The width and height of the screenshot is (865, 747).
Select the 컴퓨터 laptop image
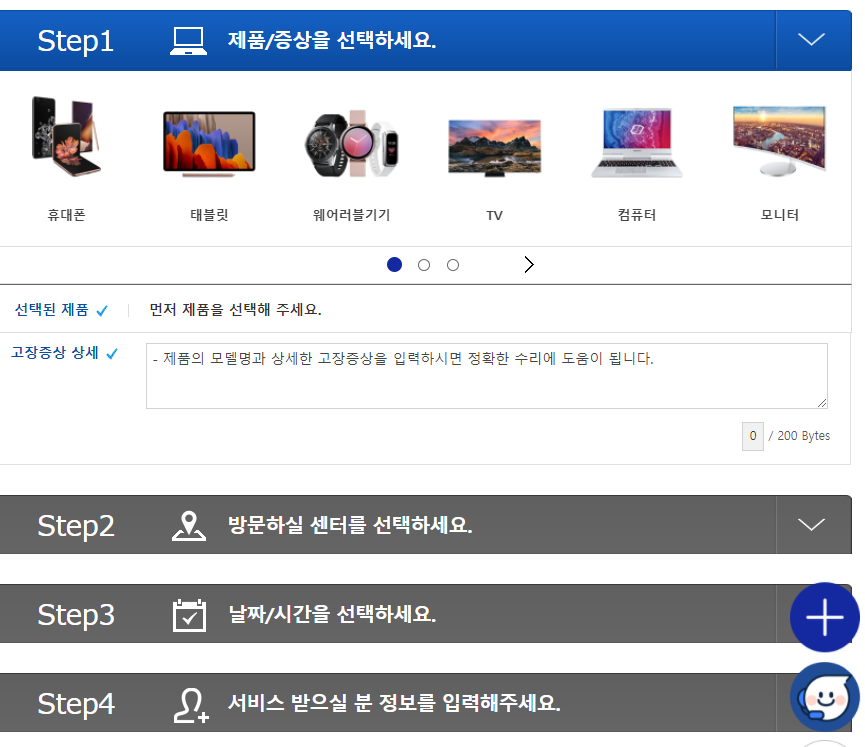[637, 143]
